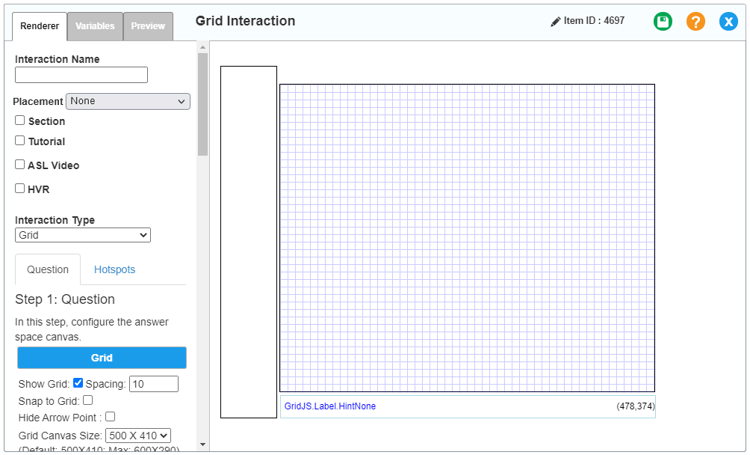
Task: Click the Step 1: Question heading
Action: click(65, 300)
